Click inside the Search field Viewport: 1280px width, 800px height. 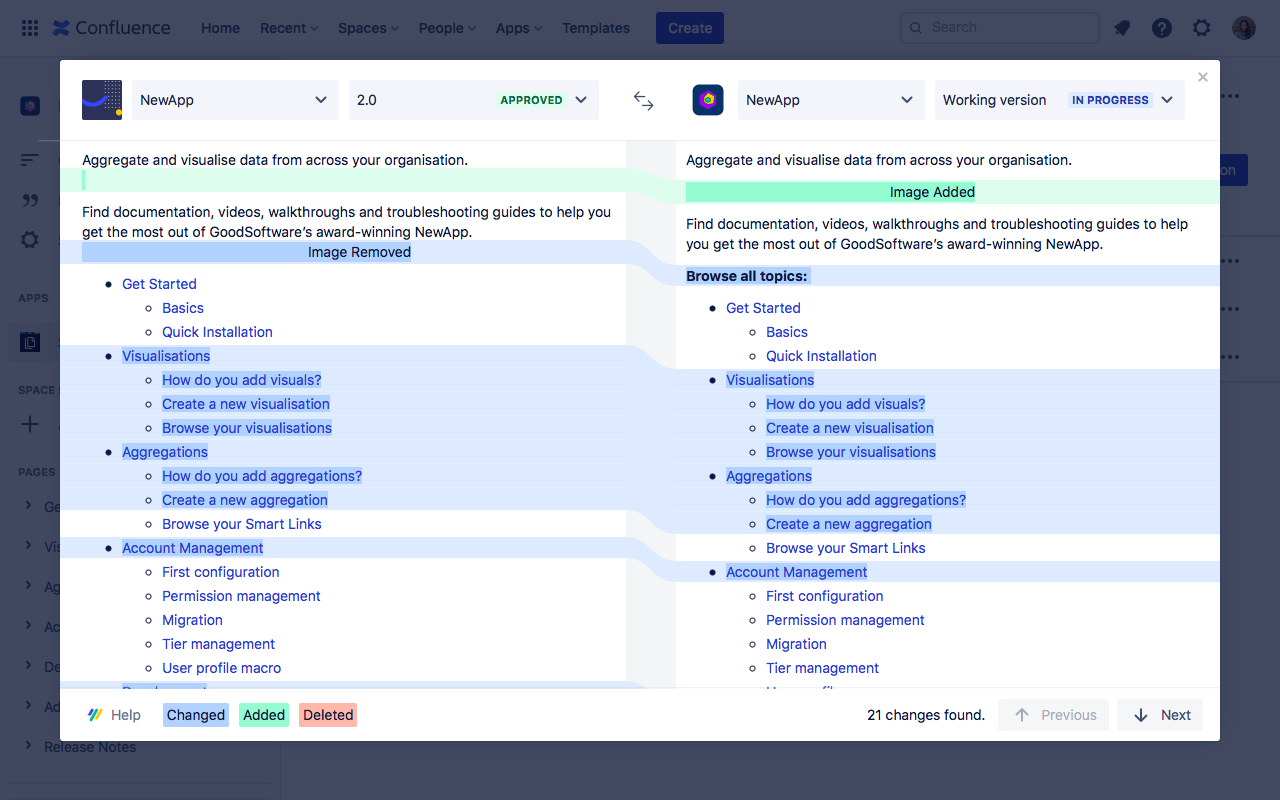pyautogui.click(x=999, y=27)
